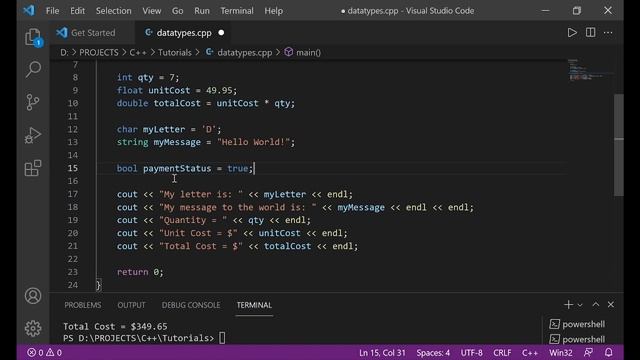The width and height of the screenshot is (640, 360).
Task: Click line number 15 in the gutter
Action: pyautogui.click(x=73, y=168)
